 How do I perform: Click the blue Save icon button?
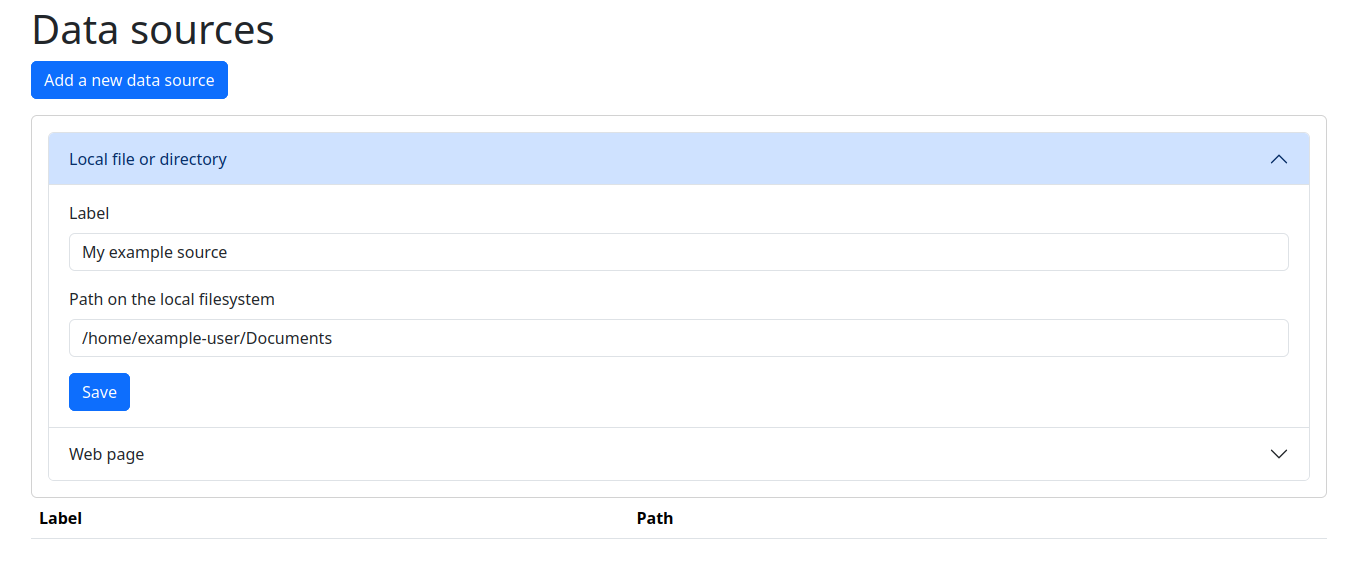99,392
